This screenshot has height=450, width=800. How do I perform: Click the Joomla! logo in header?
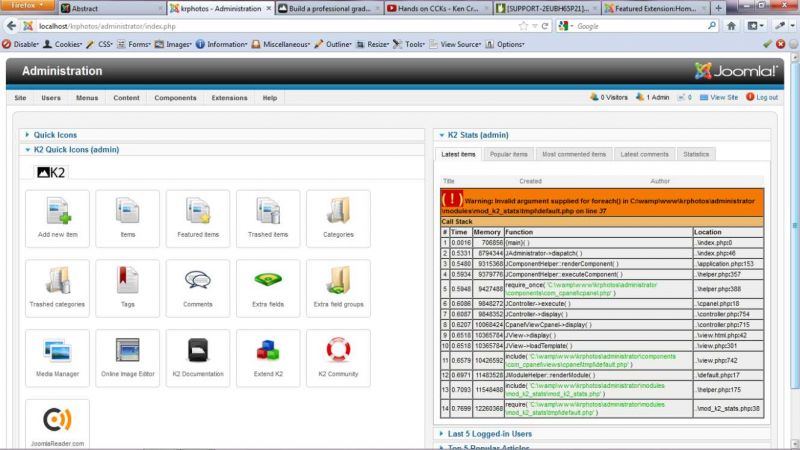coord(735,71)
